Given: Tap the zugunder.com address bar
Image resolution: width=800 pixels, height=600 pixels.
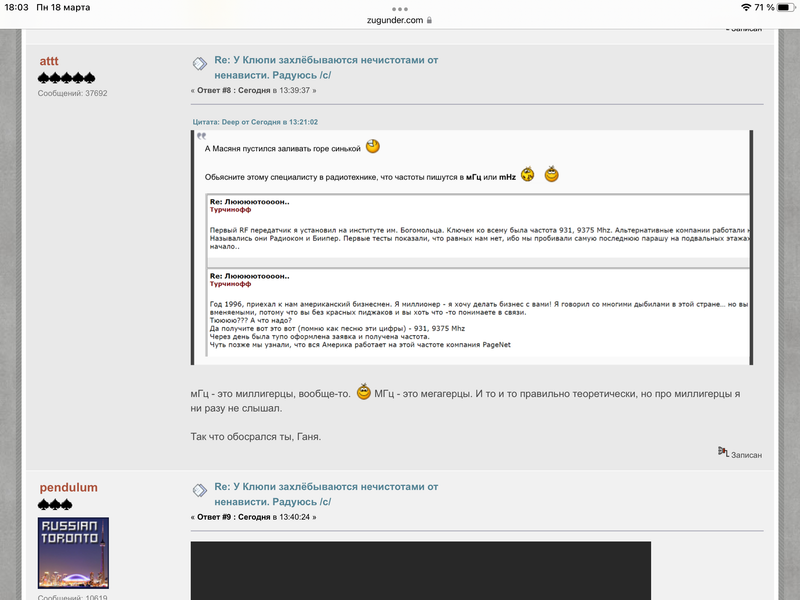Looking at the screenshot, I should [x=399, y=20].
